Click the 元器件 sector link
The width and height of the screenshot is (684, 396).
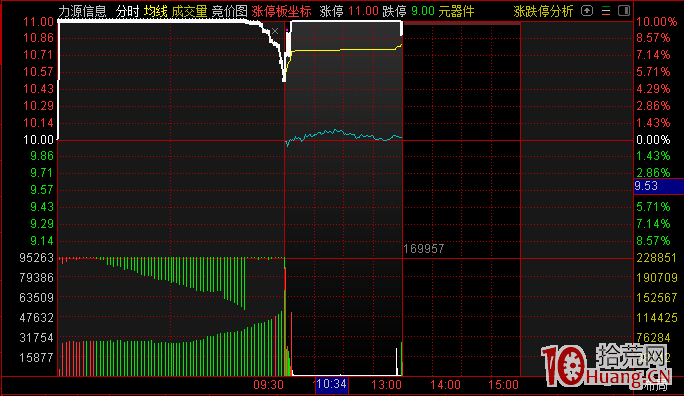456,11
